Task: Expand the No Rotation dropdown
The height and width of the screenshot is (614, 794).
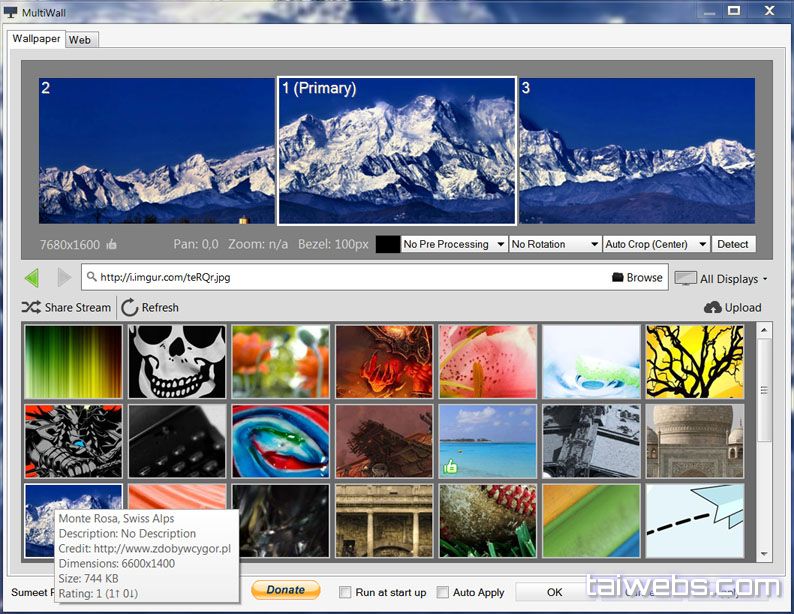Action: (x=555, y=244)
